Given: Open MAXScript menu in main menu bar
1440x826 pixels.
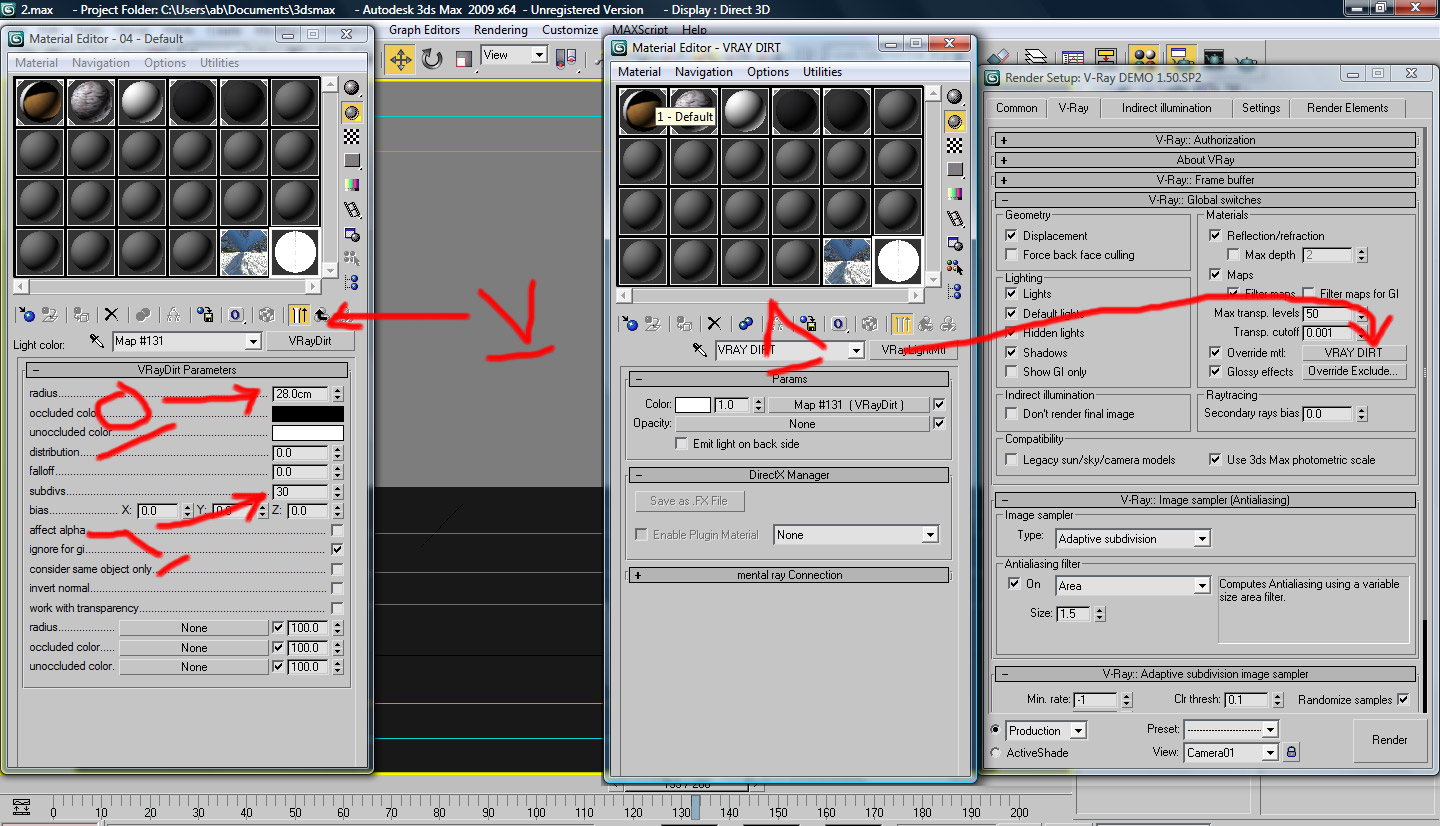Looking at the screenshot, I should tap(641, 30).
